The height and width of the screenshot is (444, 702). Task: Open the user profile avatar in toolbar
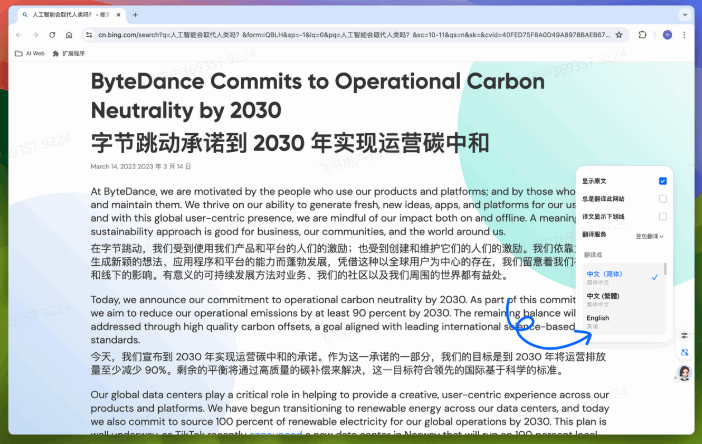667,35
